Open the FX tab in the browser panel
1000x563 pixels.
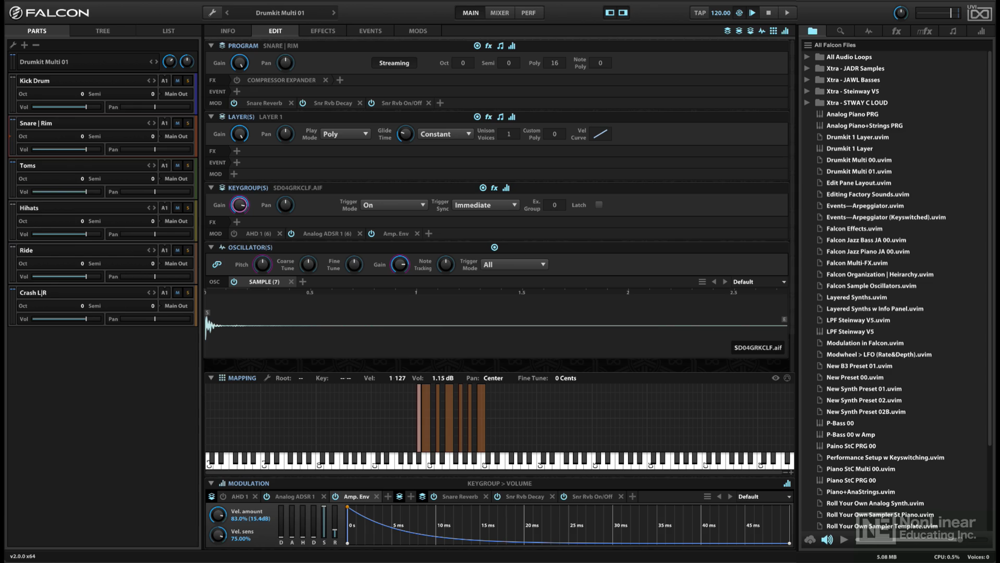[896, 31]
